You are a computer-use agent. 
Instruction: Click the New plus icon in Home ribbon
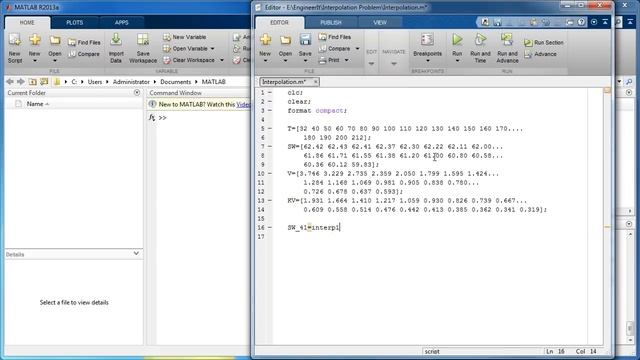[35, 40]
